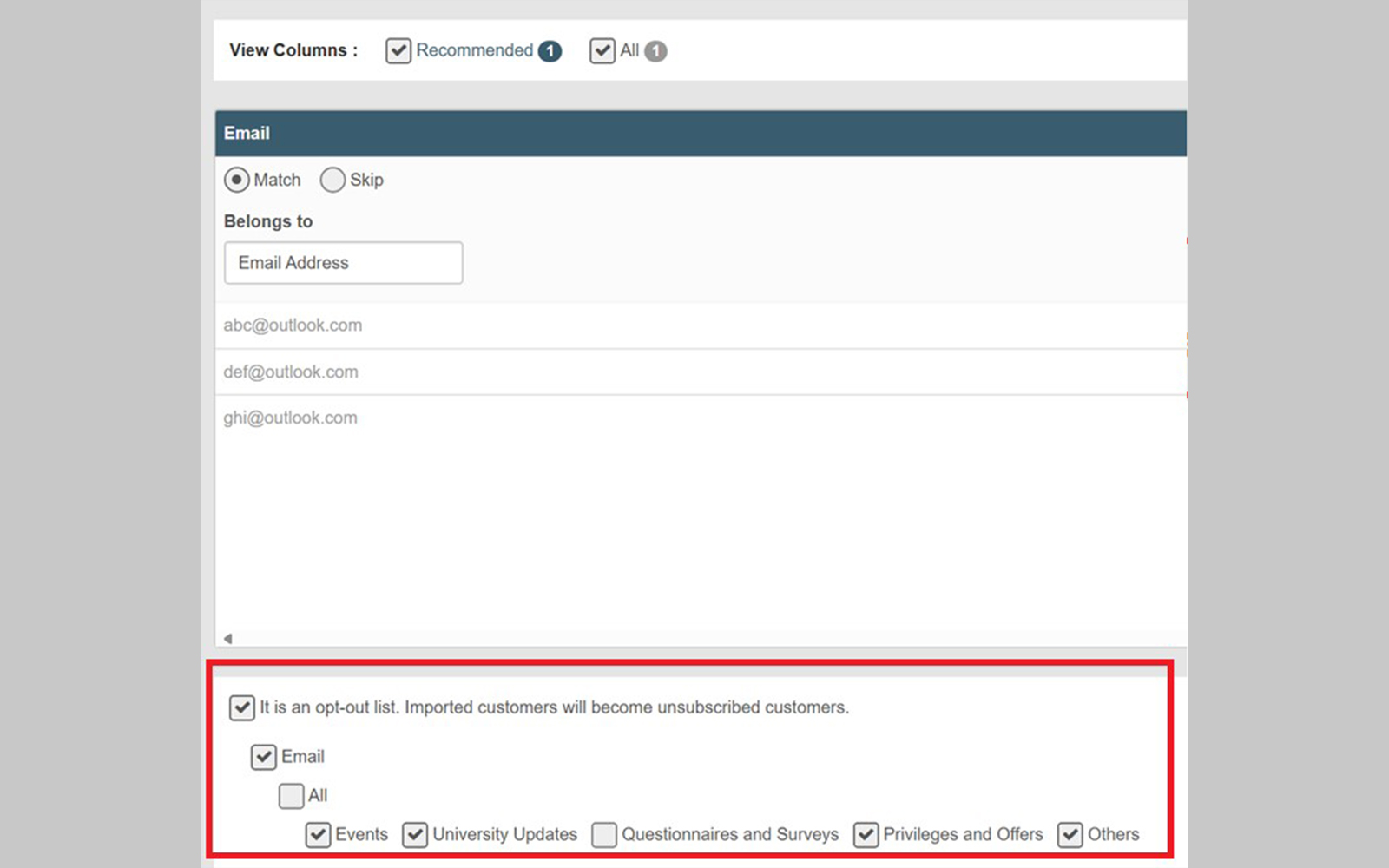This screenshot has width=1389, height=868.
Task: Click the Email column header
Action: point(247,134)
